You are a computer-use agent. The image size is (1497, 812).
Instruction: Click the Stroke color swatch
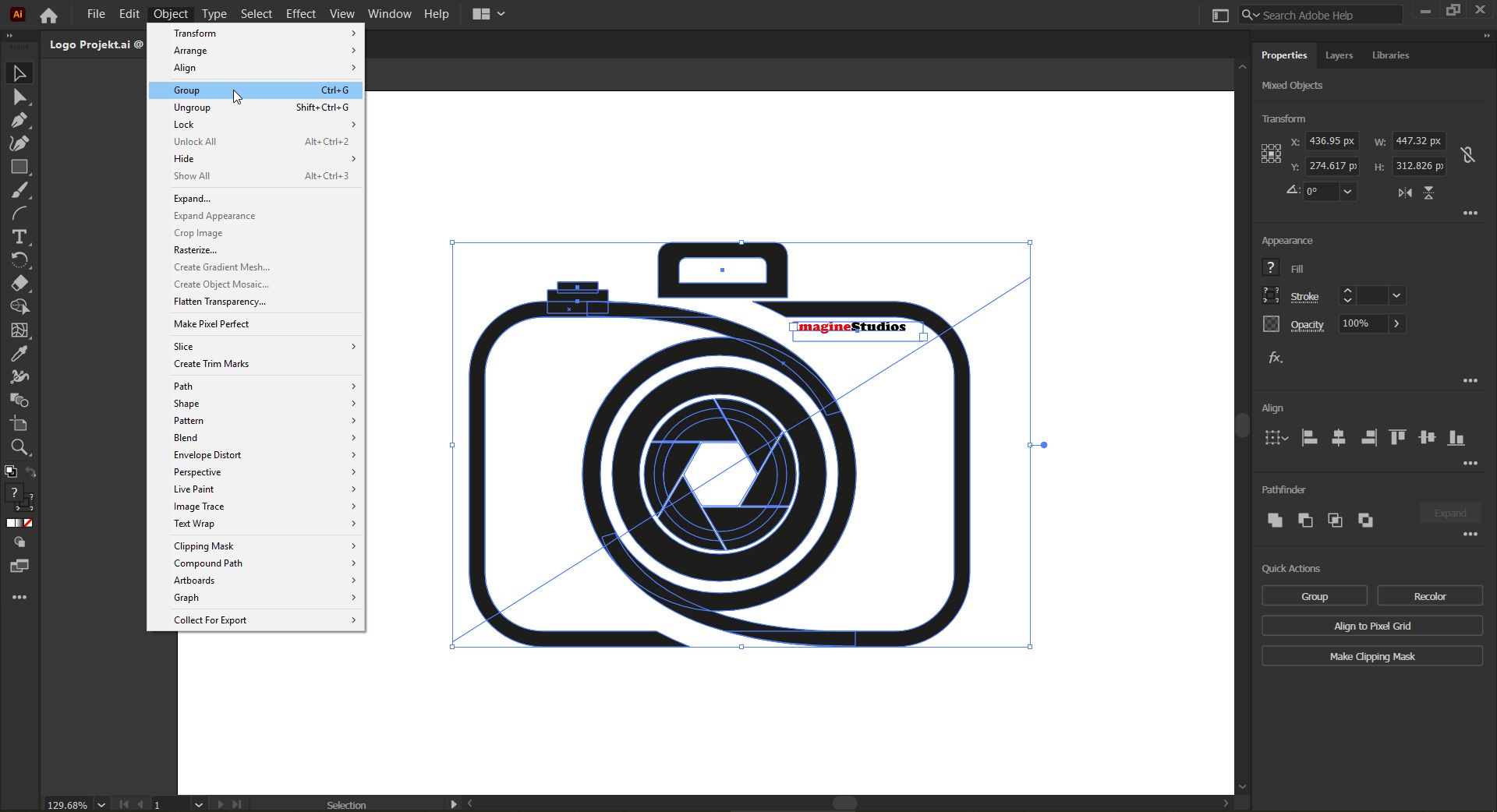1271,295
